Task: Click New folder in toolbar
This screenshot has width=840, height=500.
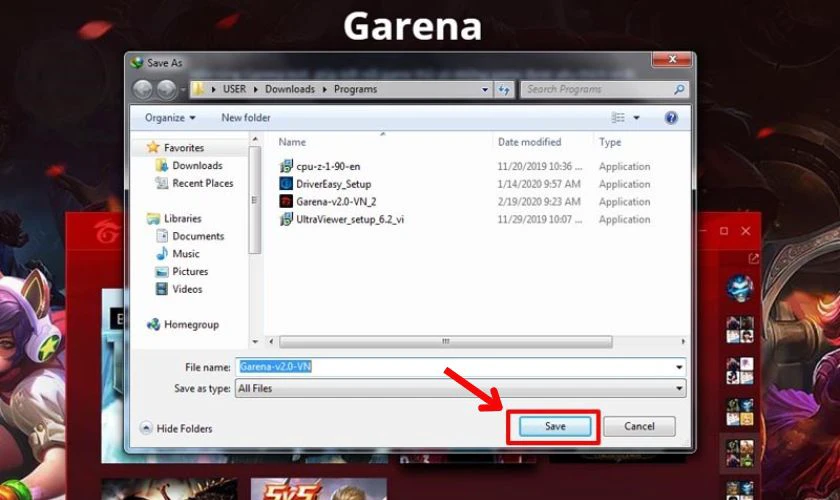Action: (246, 118)
